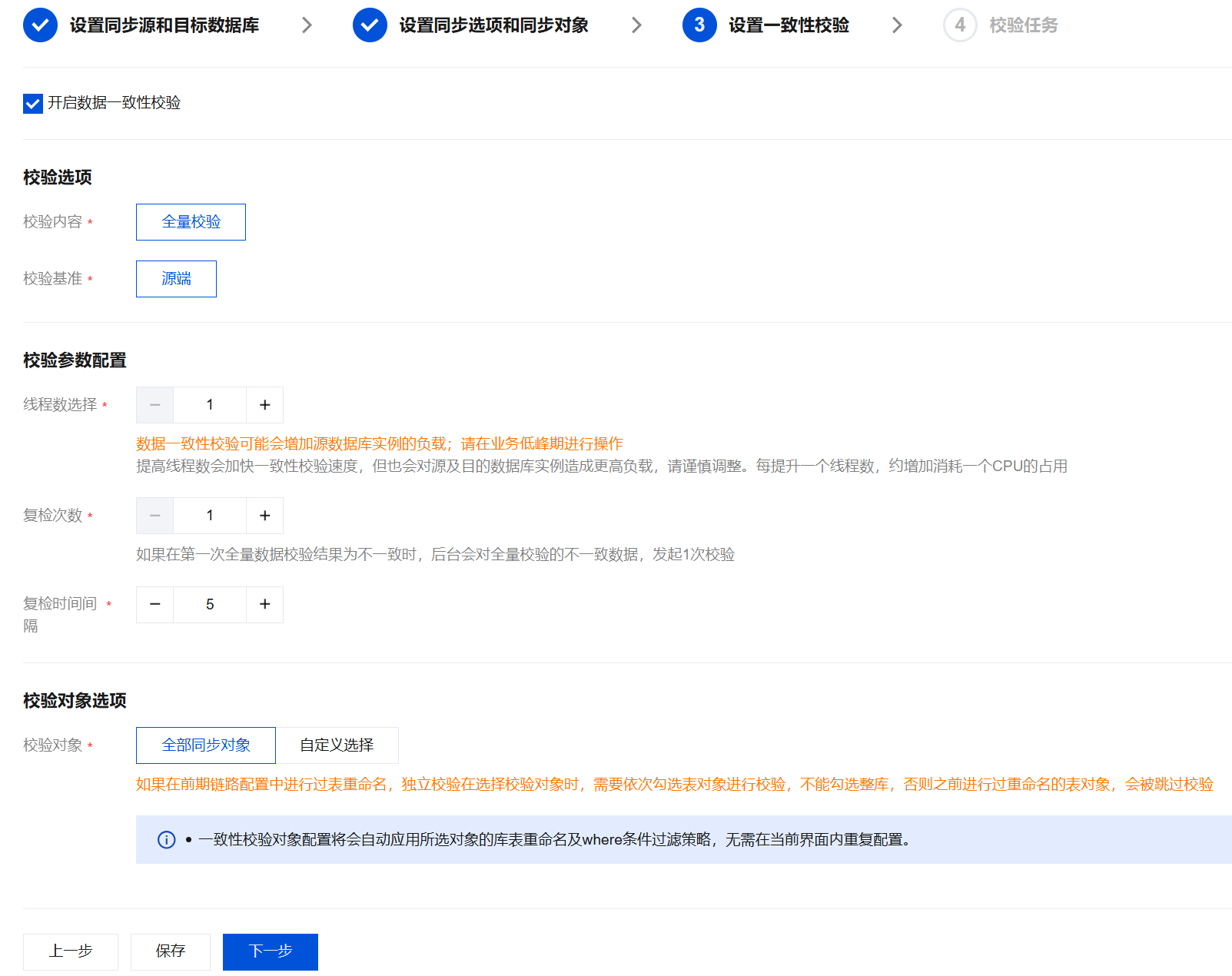Decrease 复检时间间隔 with minus button
1232x976 pixels.
154,605
